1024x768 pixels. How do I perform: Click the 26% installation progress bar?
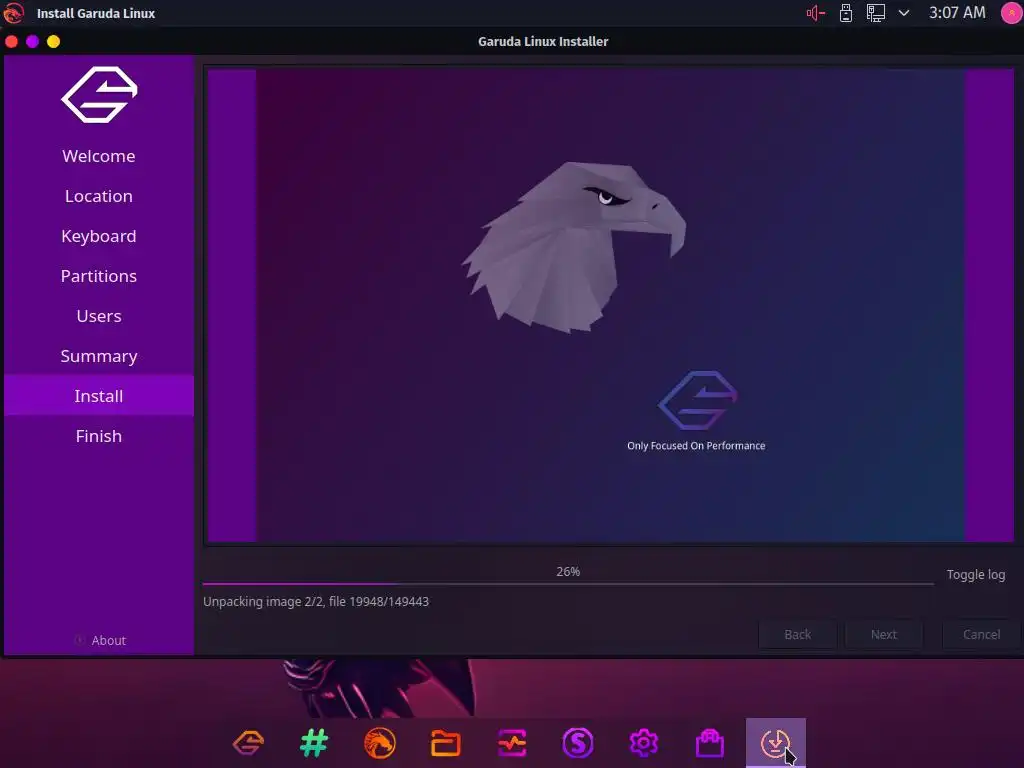pos(568,583)
